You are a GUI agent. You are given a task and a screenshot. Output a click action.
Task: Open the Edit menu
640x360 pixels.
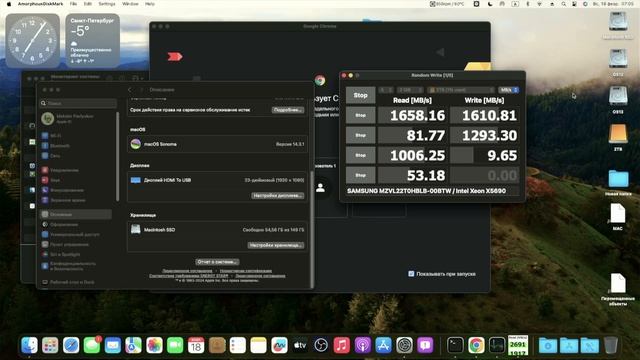tap(88, 4)
